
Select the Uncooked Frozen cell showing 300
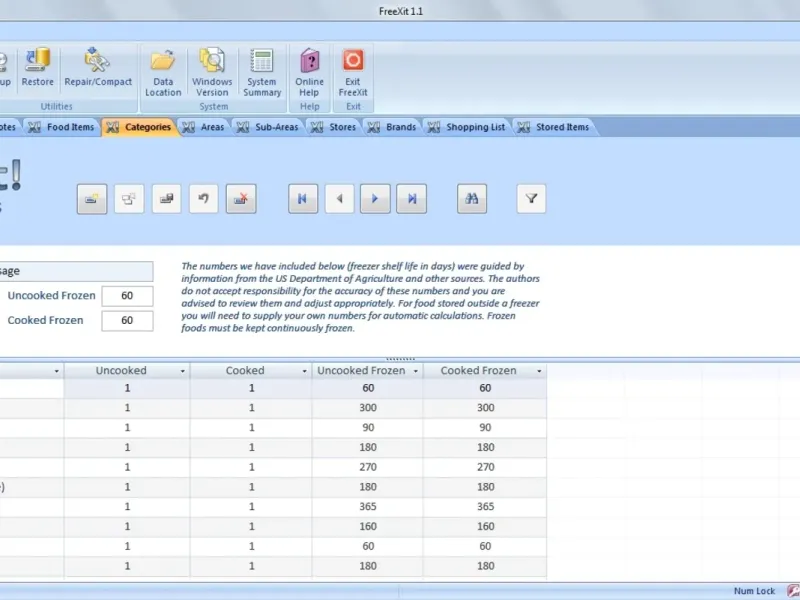coord(367,408)
